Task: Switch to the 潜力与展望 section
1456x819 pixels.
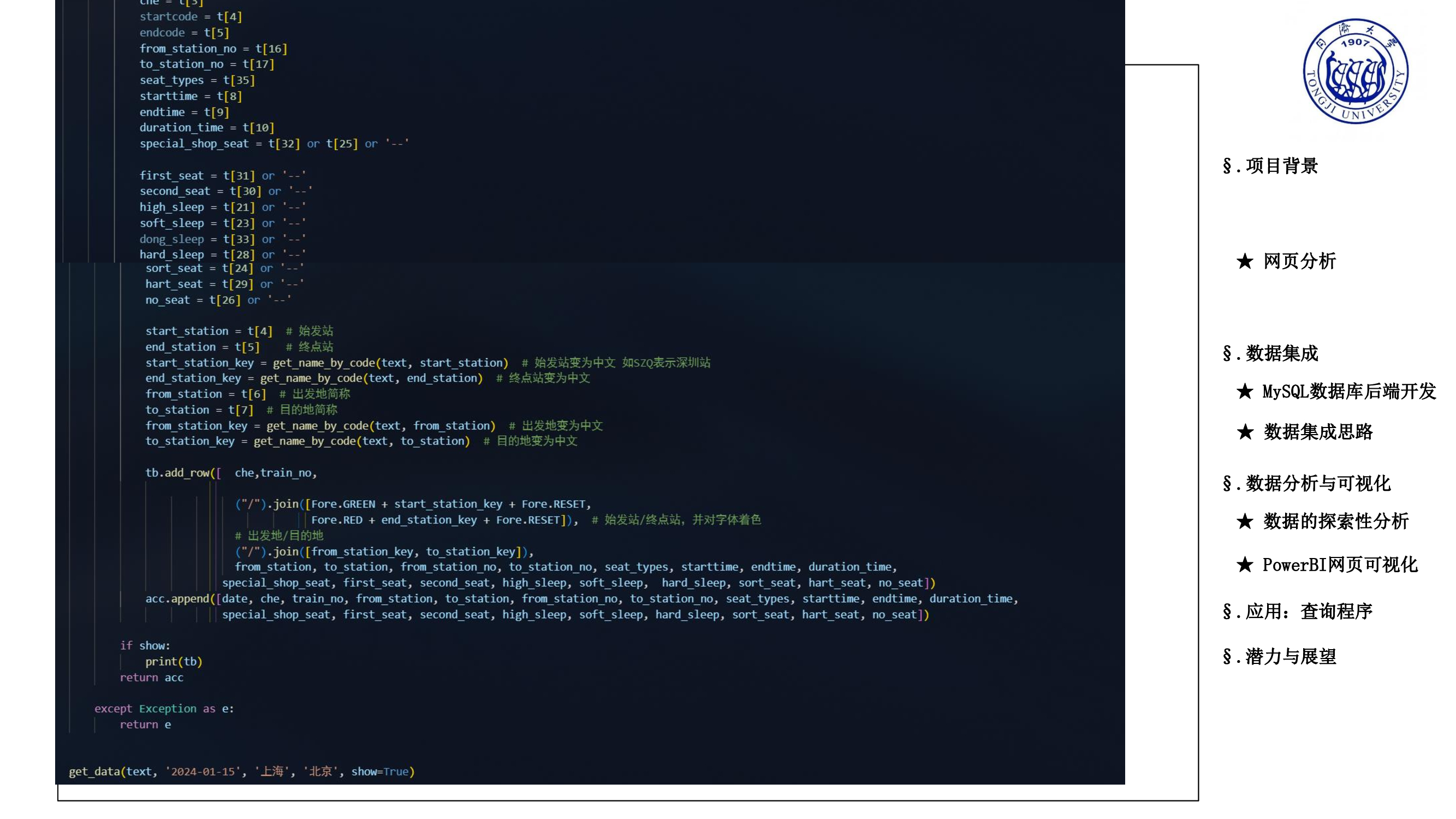Action: (x=1286, y=657)
